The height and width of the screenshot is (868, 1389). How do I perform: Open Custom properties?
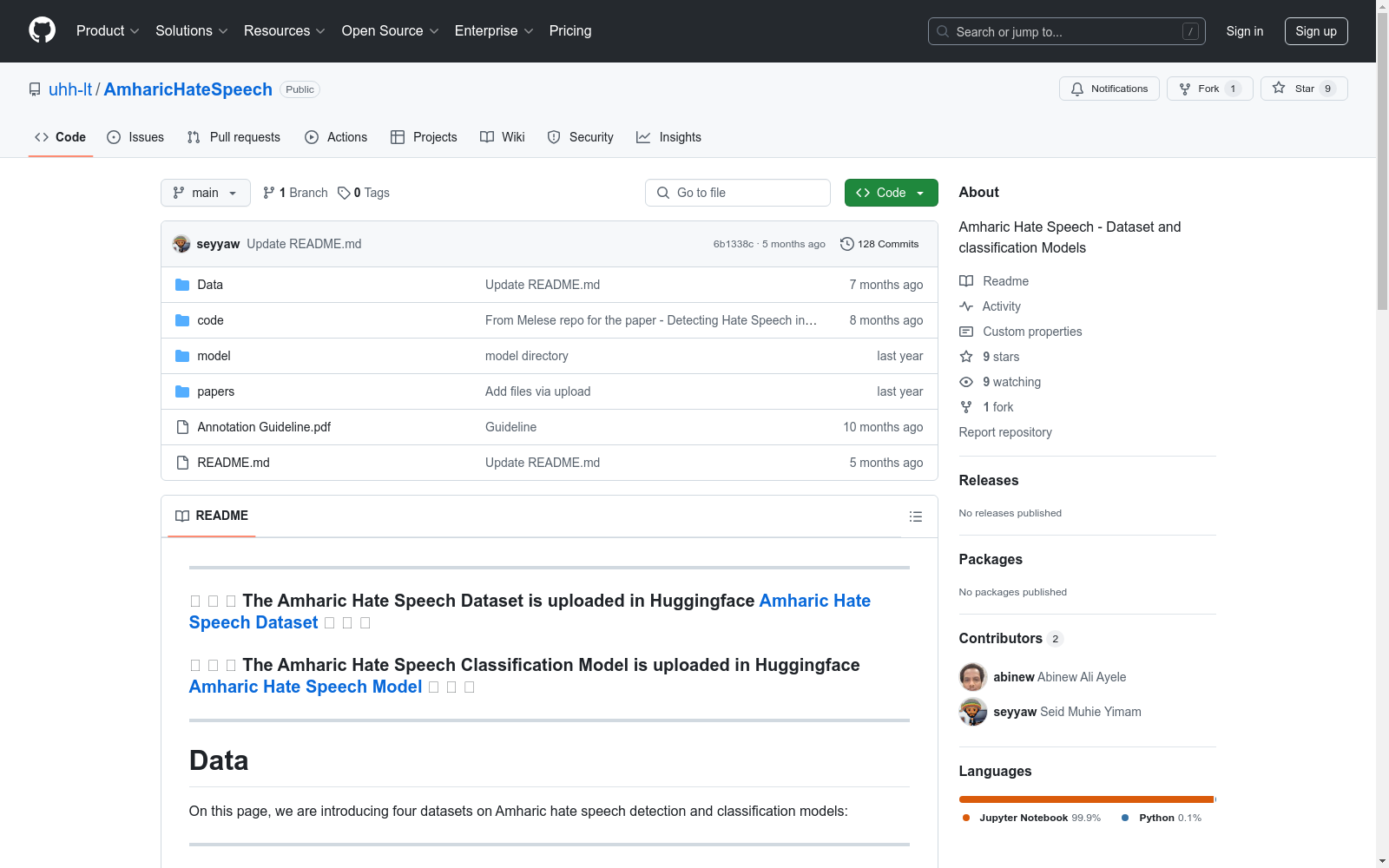[x=1021, y=332]
